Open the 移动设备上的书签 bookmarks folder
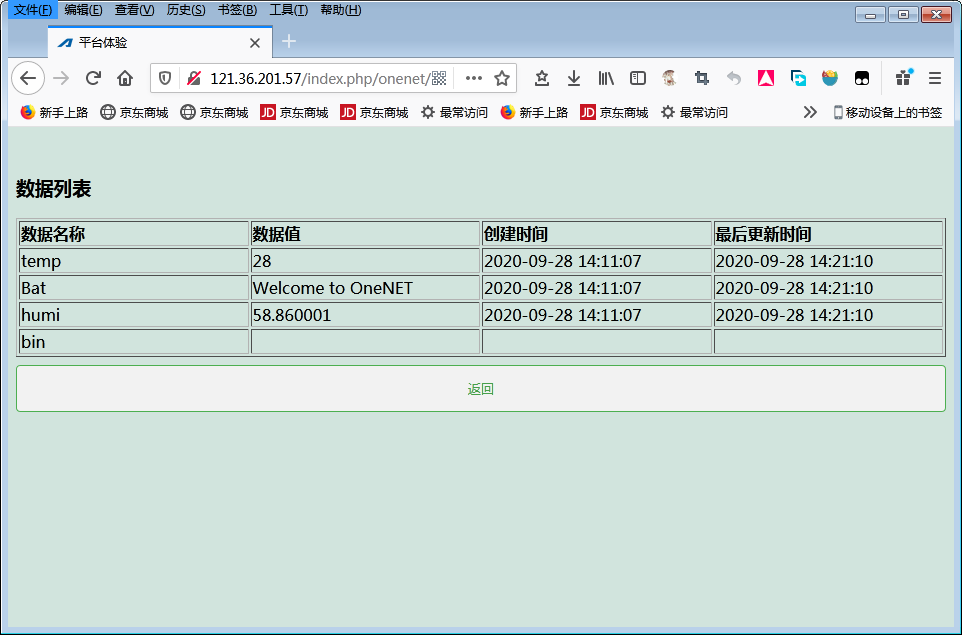The image size is (962, 635). [887, 112]
